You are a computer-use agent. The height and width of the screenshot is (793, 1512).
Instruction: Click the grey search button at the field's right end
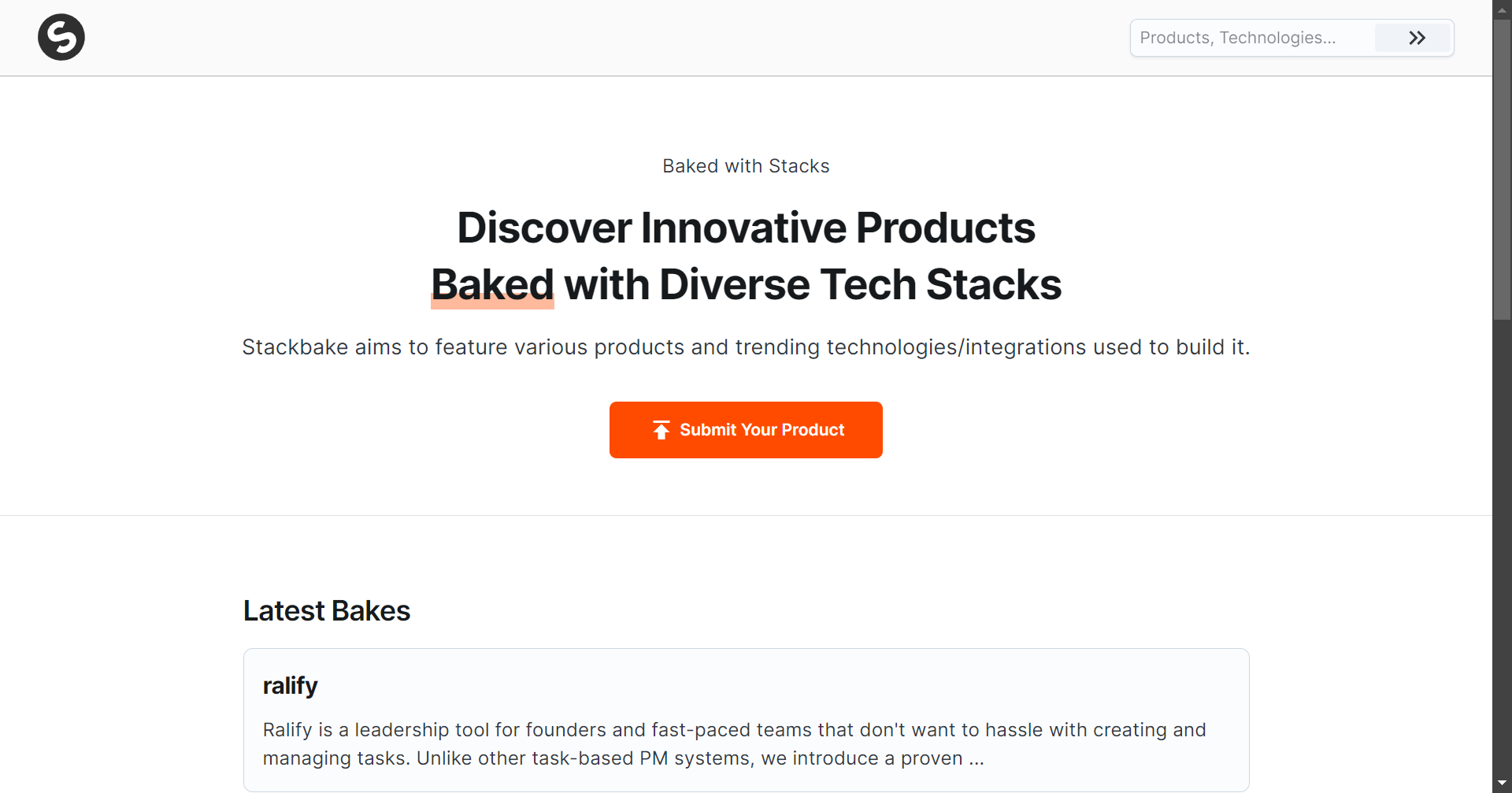(x=1414, y=37)
